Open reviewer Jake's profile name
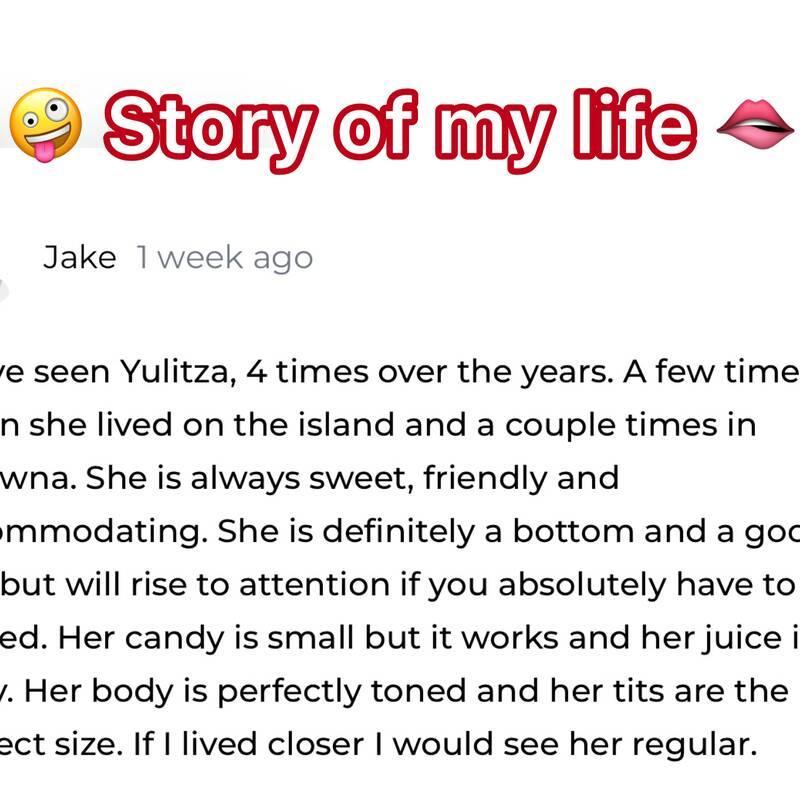This screenshot has height=799, width=800. 79,258
